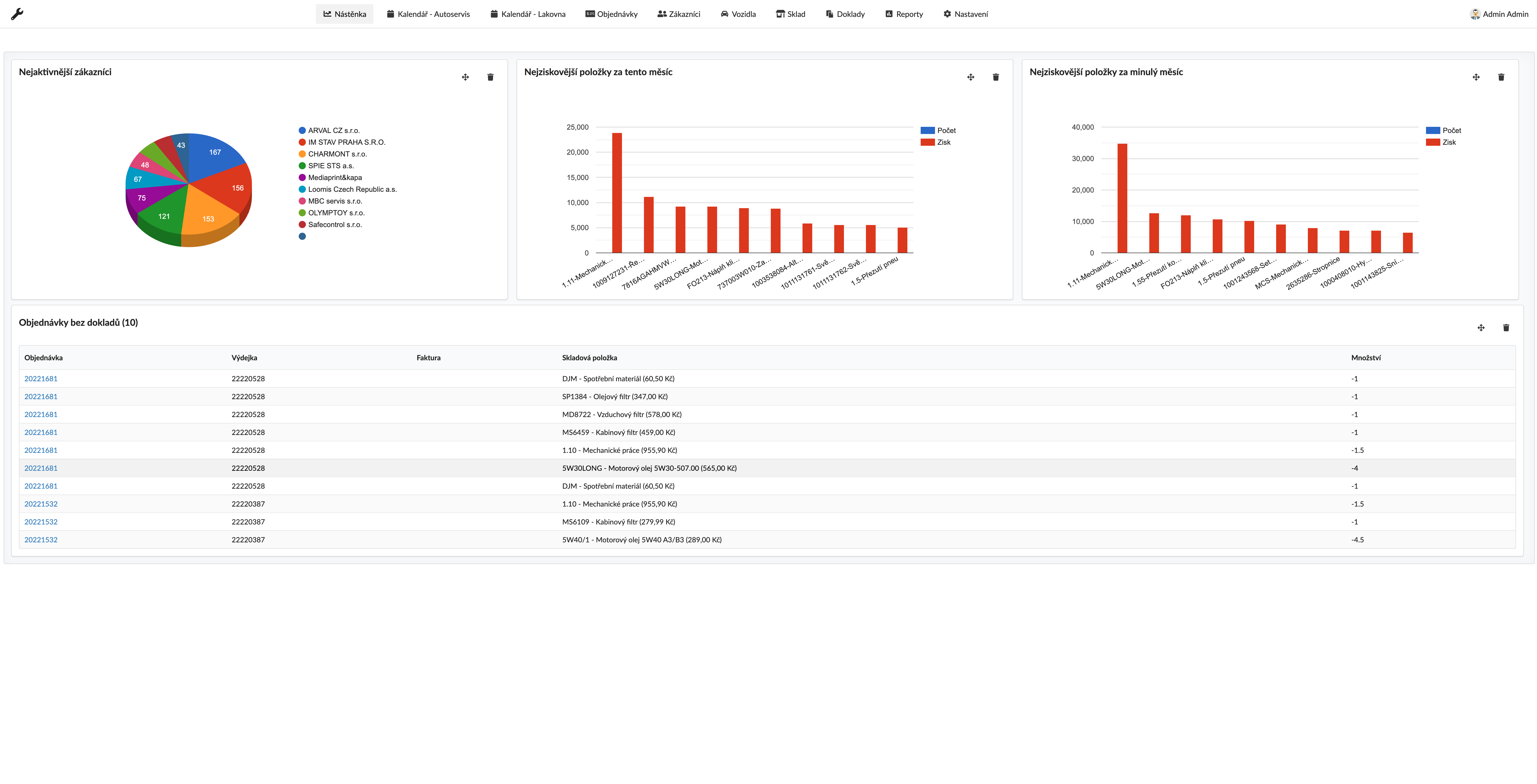Viewport: 1537px width, 784px height.
Task: Click ARVAL CZ s.r.o. blue legend swatch
Action: pyautogui.click(x=302, y=131)
